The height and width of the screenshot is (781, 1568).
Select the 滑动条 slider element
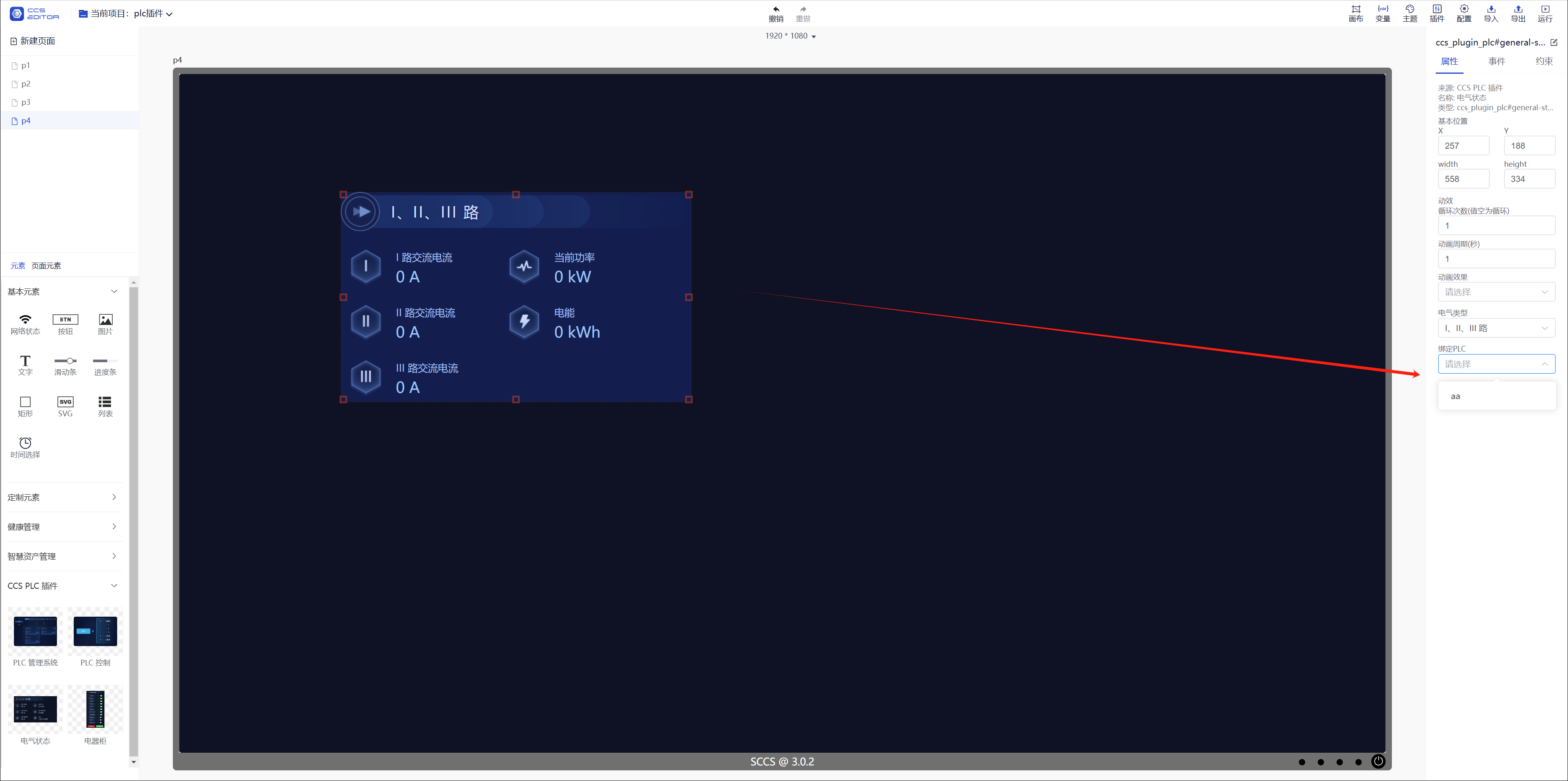pyautogui.click(x=65, y=366)
